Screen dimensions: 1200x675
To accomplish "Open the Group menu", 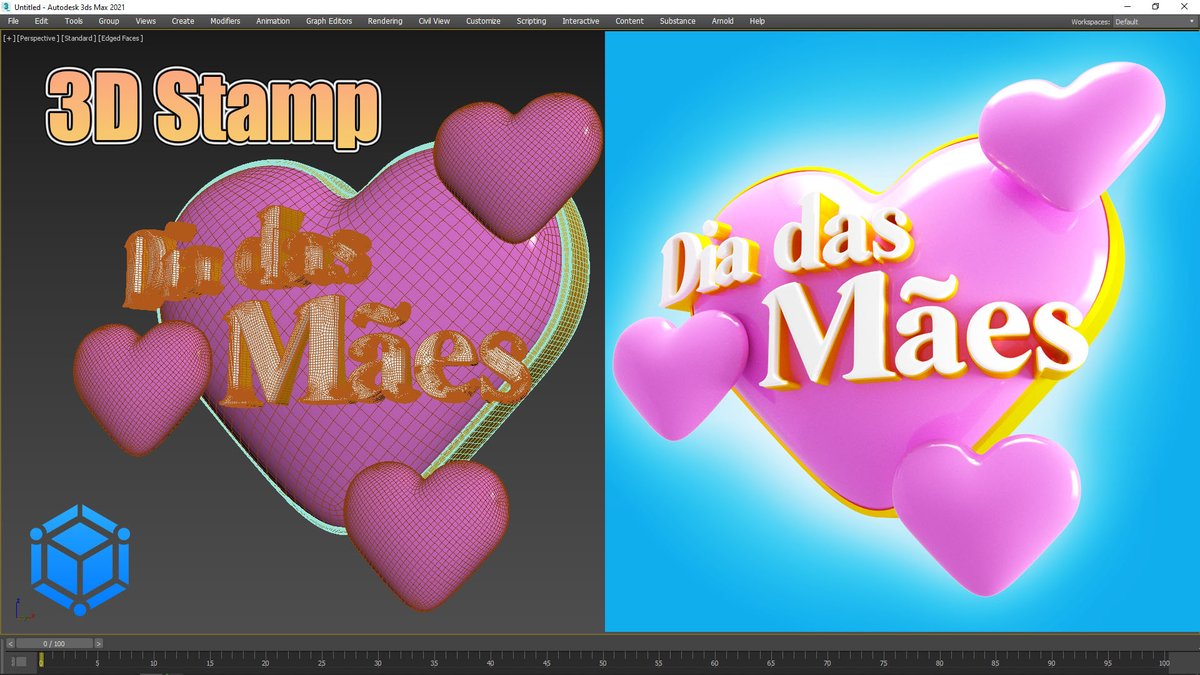I will click(x=109, y=21).
